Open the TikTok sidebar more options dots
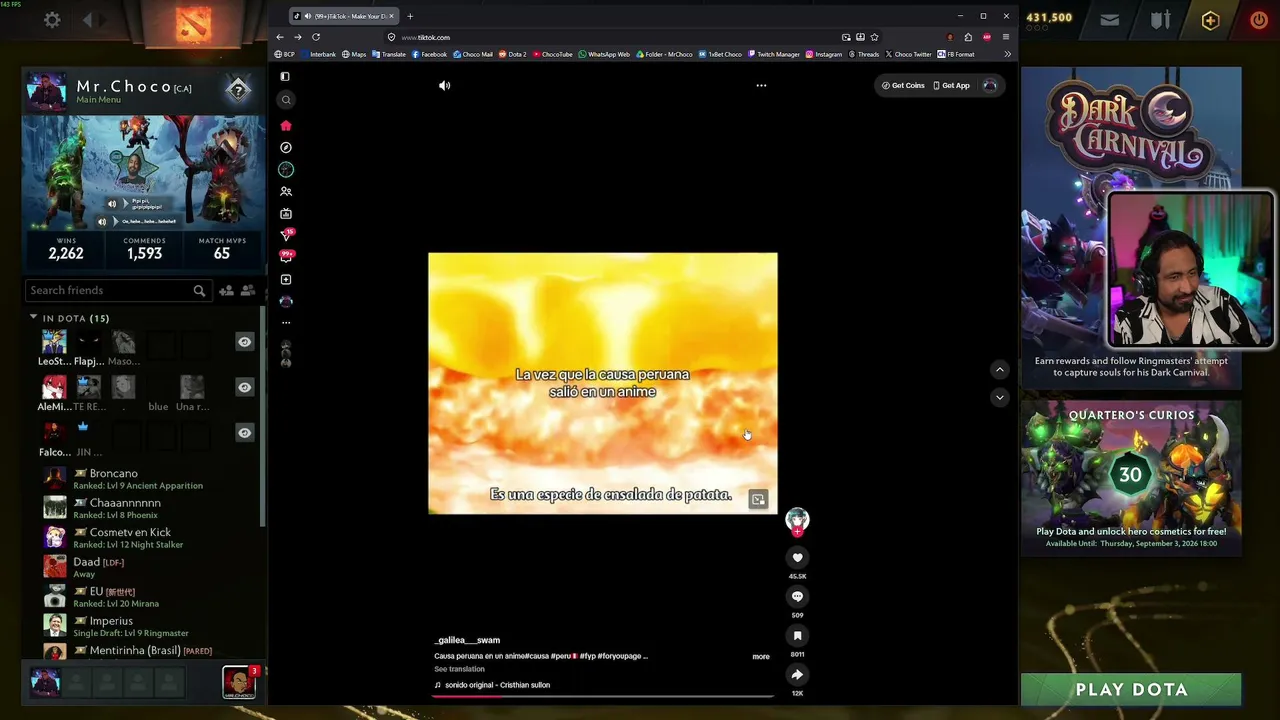Viewport: 1280px width, 720px height. click(286, 322)
